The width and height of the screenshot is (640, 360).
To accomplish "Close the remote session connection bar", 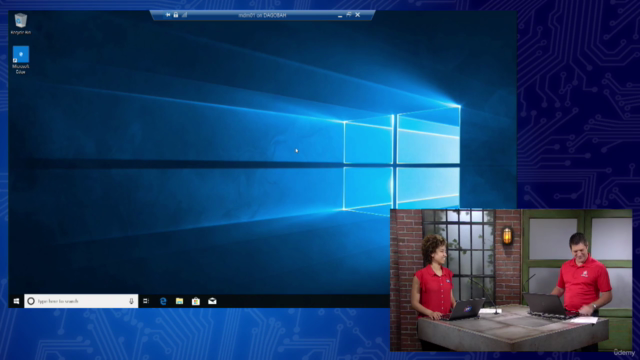I will [x=358, y=15].
